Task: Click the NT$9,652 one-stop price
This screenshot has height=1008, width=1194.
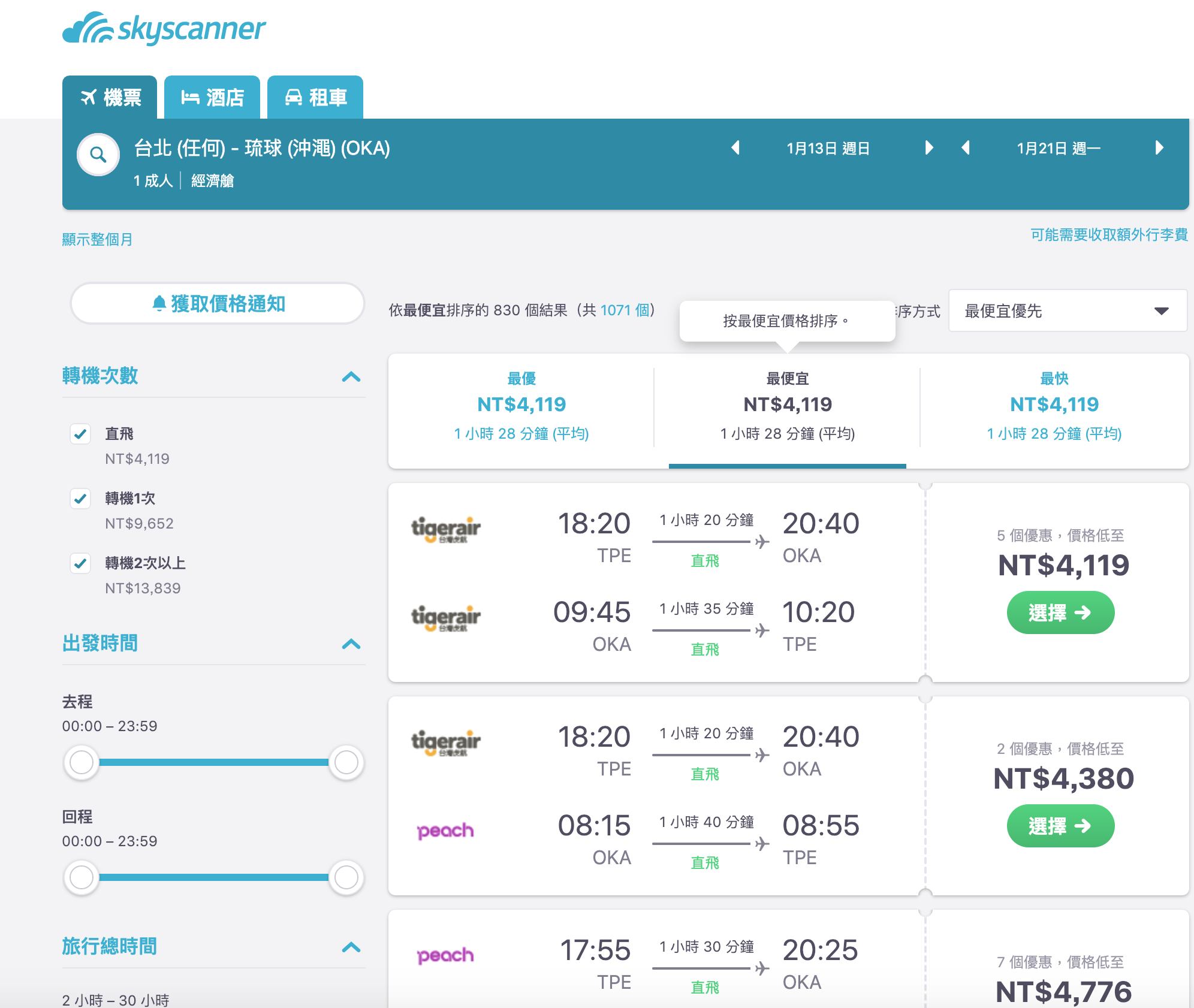Action: [139, 524]
